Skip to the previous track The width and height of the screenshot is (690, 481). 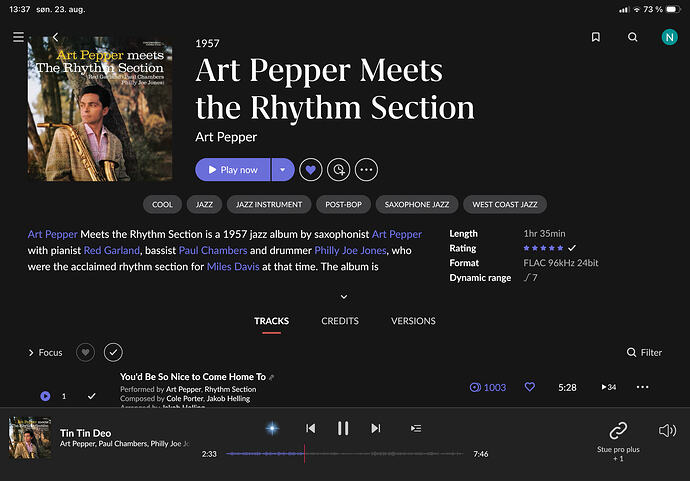point(310,428)
